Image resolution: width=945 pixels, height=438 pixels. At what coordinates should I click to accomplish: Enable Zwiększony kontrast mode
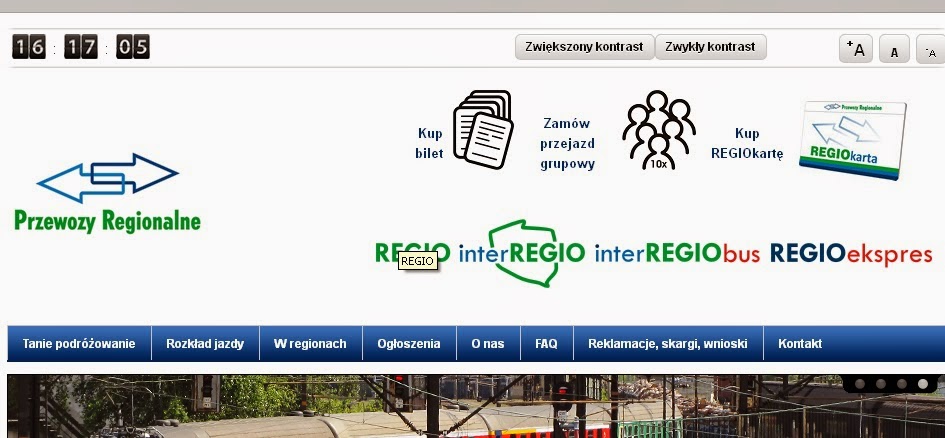[x=584, y=47]
